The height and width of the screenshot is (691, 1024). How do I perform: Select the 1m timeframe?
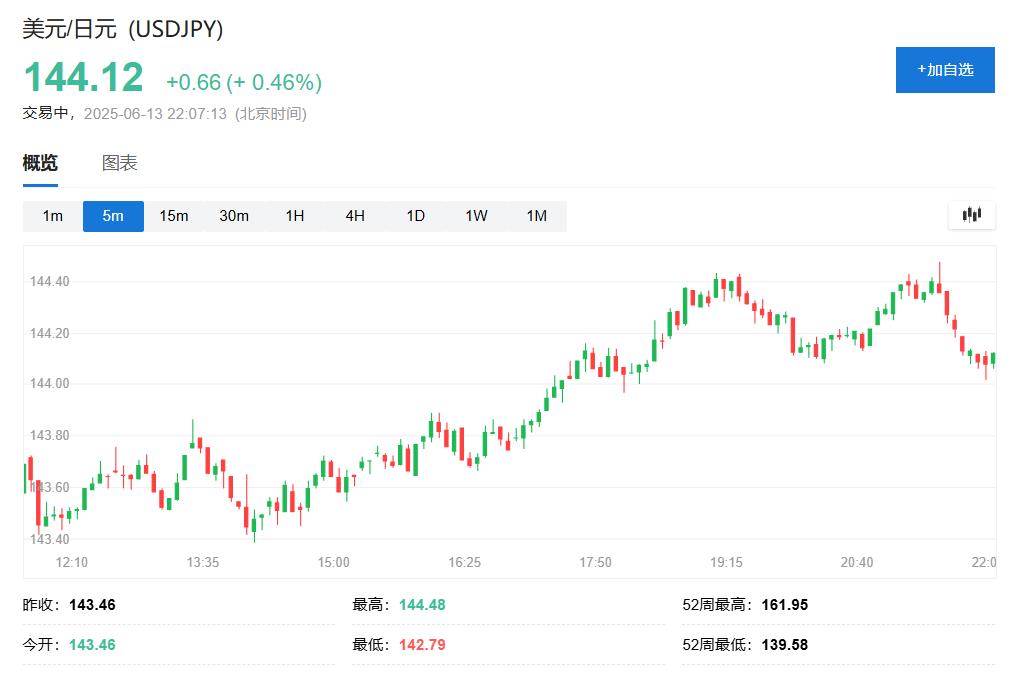(x=53, y=216)
